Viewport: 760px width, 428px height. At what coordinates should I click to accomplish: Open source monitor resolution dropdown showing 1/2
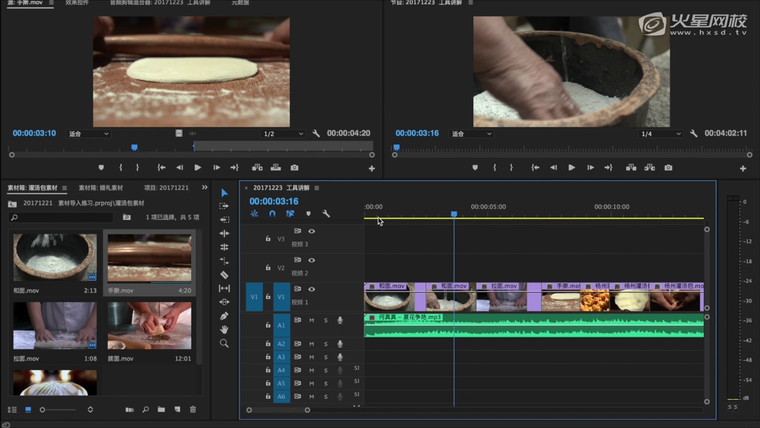282,133
